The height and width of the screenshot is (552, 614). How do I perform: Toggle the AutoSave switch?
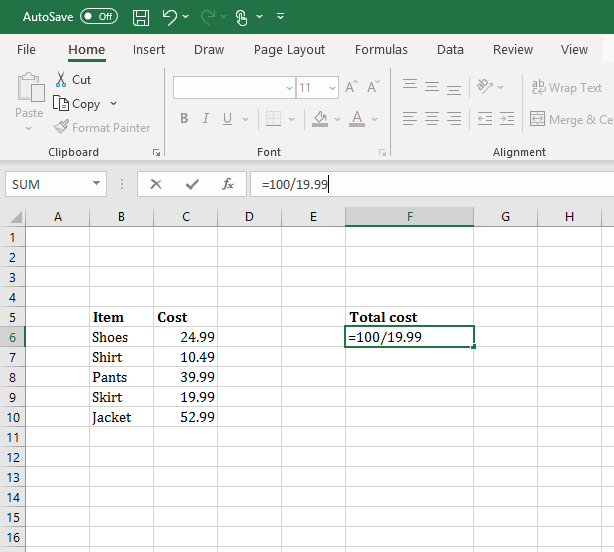click(x=98, y=17)
